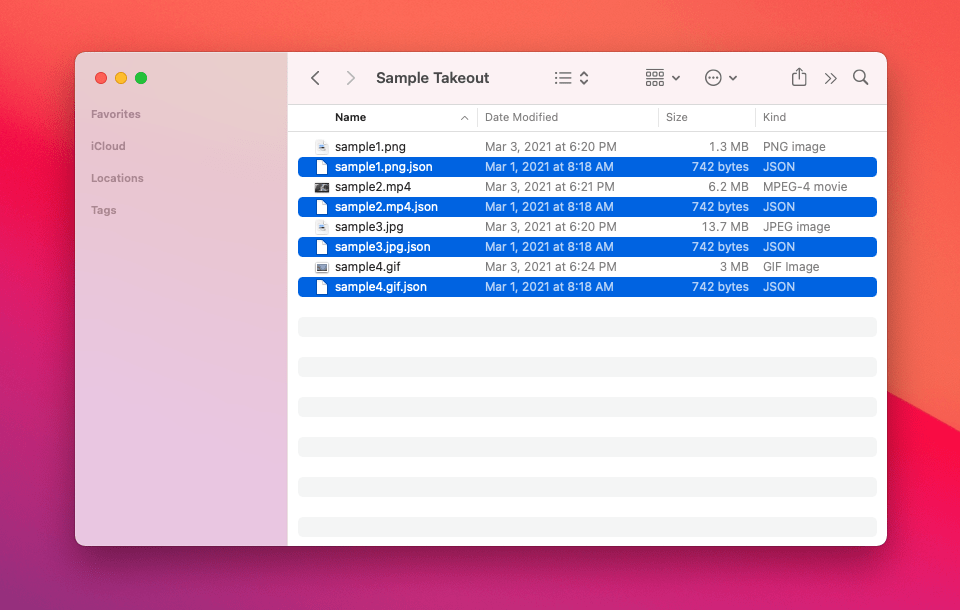The height and width of the screenshot is (610, 960).
Task: Minimize the window with yellow button
Action: coord(121,78)
